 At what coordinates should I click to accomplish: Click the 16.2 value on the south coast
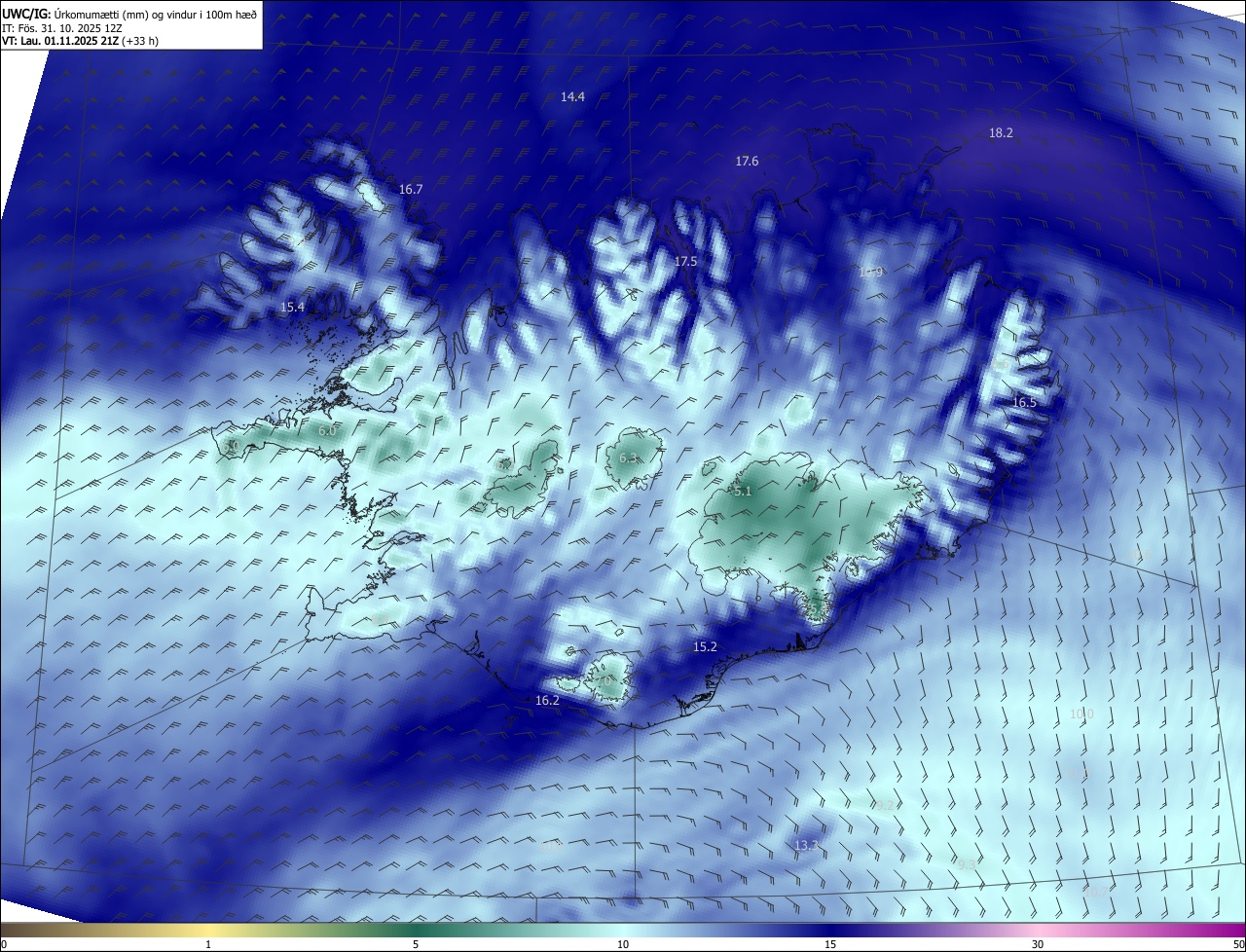pyautogui.click(x=547, y=700)
